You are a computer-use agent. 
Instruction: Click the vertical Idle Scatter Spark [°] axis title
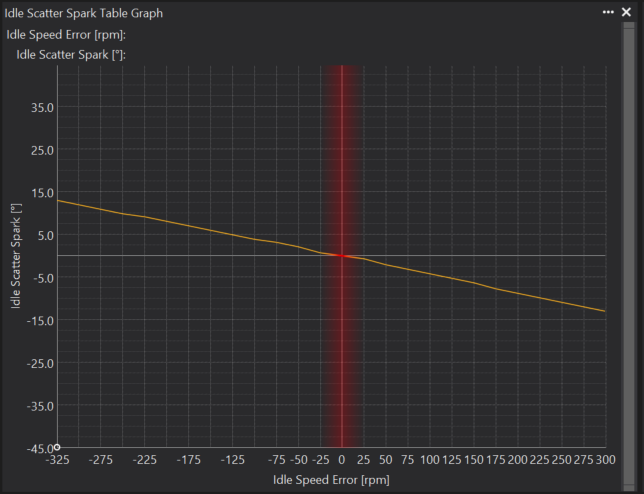(x=16, y=256)
